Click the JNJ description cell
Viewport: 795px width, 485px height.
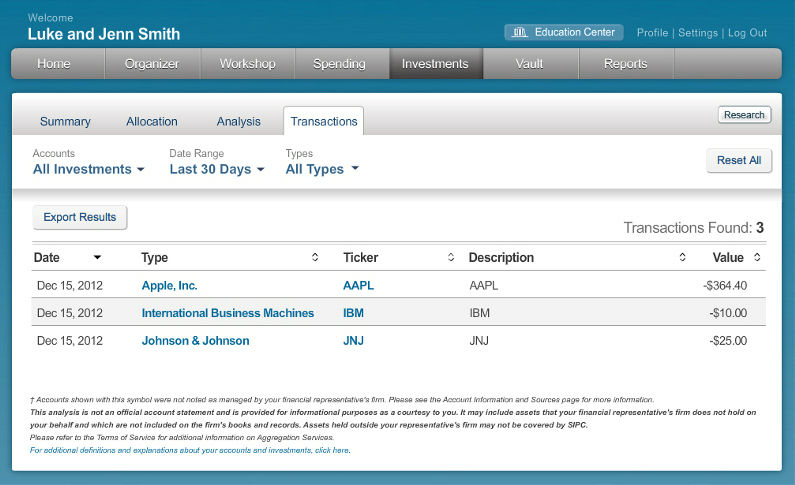479,341
